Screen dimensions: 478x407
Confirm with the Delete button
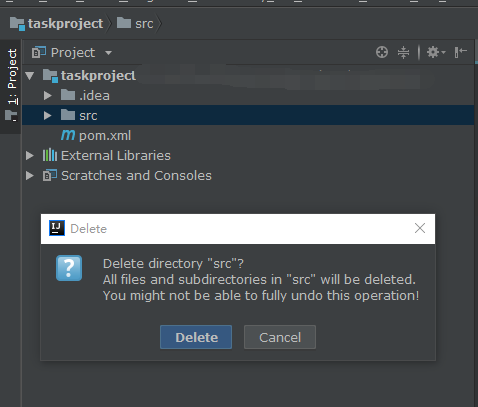[196, 337]
